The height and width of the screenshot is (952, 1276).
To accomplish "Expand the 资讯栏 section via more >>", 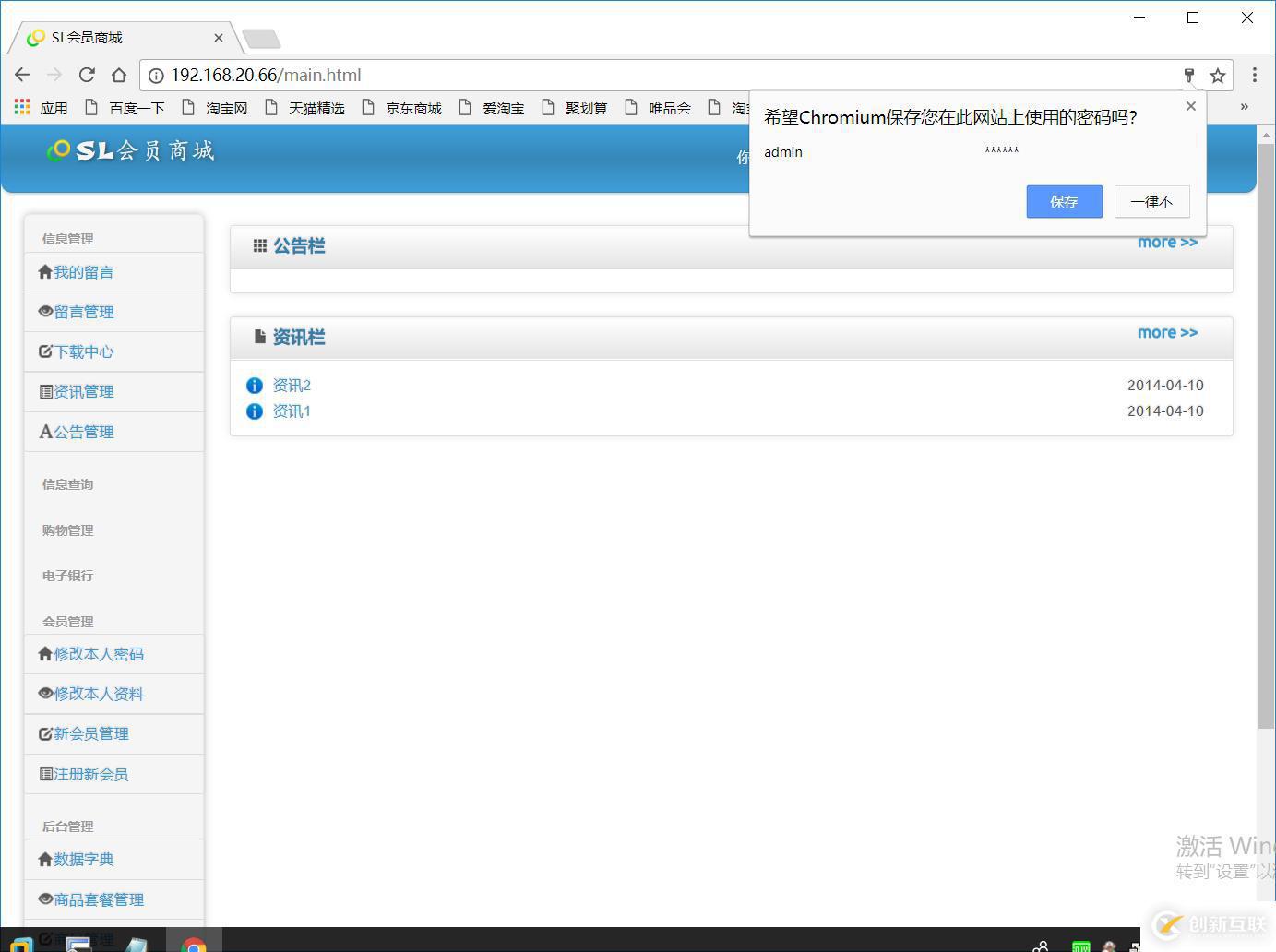I will (1167, 333).
